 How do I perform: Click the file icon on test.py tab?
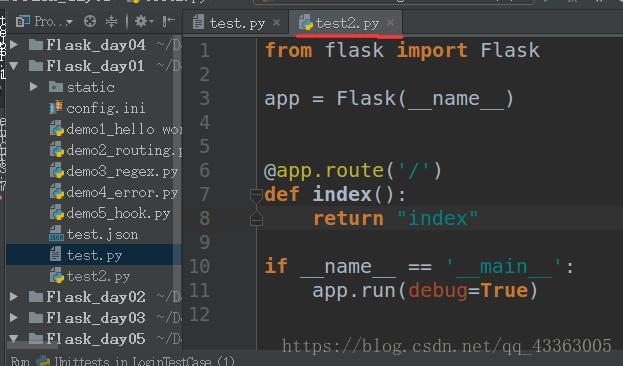pyautogui.click(x=198, y=23)
